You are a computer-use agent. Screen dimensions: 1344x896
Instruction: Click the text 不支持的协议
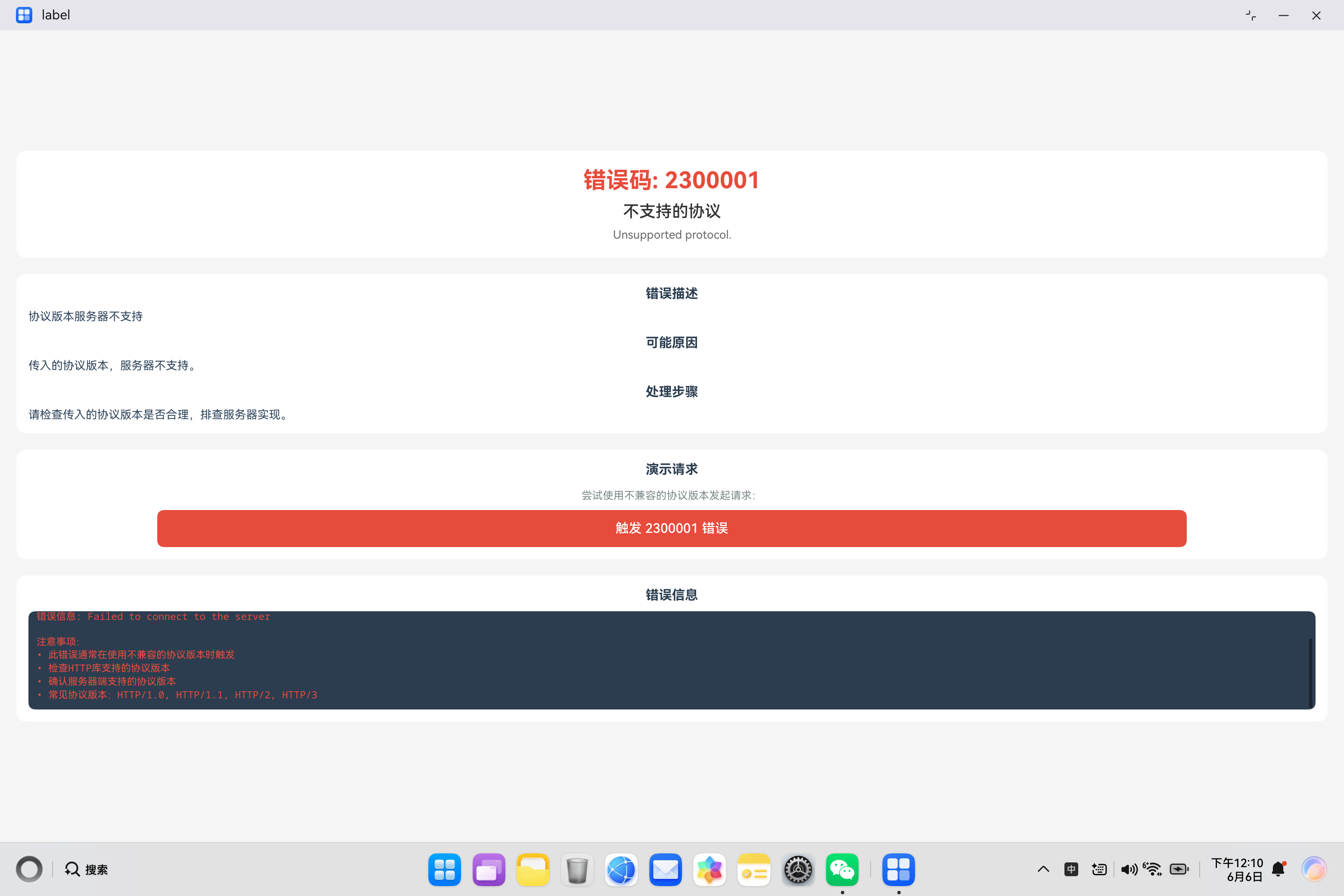(672, 211)
